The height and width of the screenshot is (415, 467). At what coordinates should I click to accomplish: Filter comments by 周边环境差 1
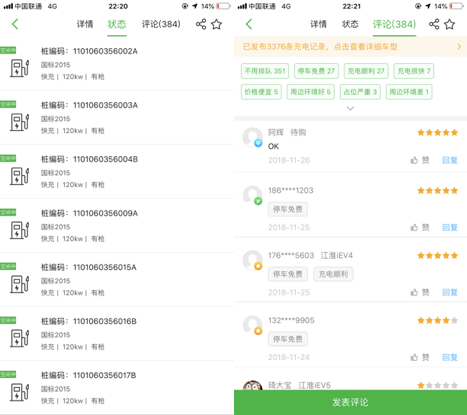point(409,92)
